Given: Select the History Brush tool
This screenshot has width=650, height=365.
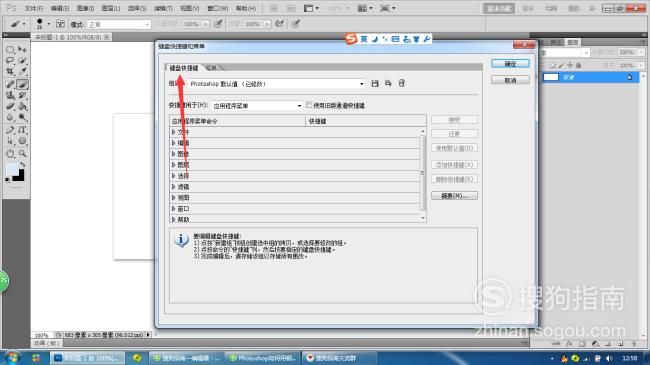Looking at the screenshot, I should (x=22, y=95).
